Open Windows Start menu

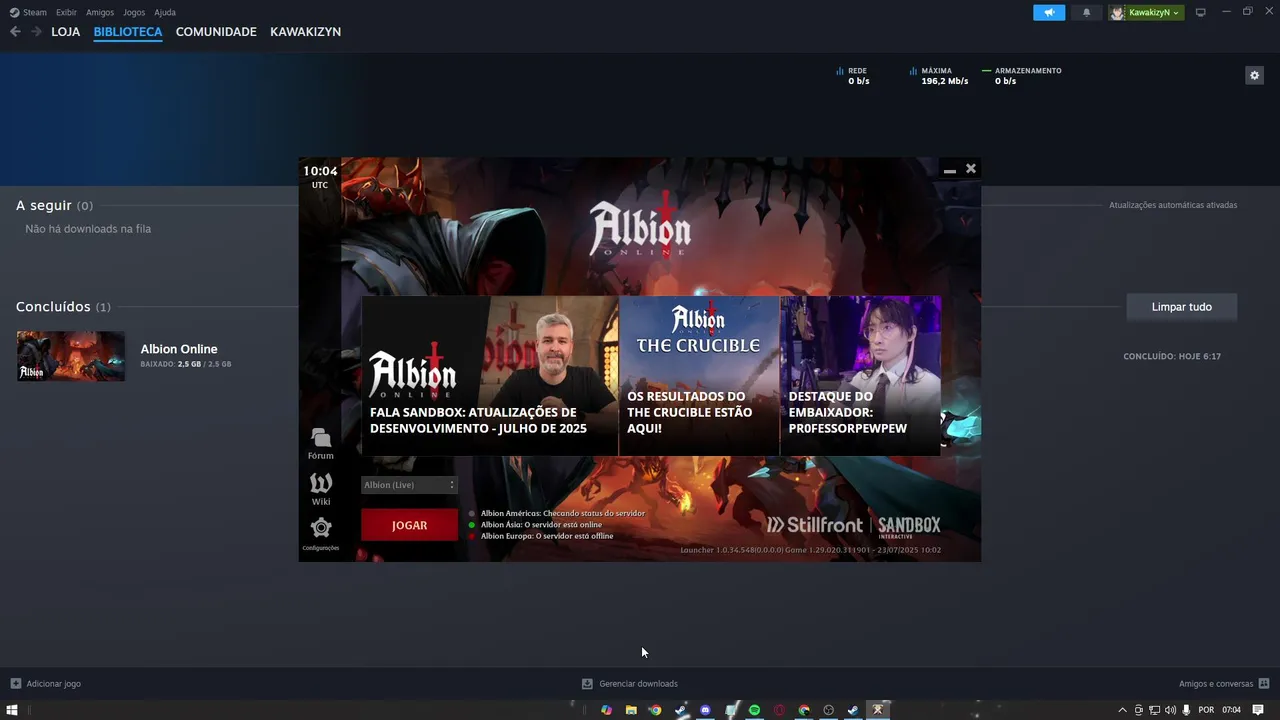pyautogui.click(x=12, y=710)
